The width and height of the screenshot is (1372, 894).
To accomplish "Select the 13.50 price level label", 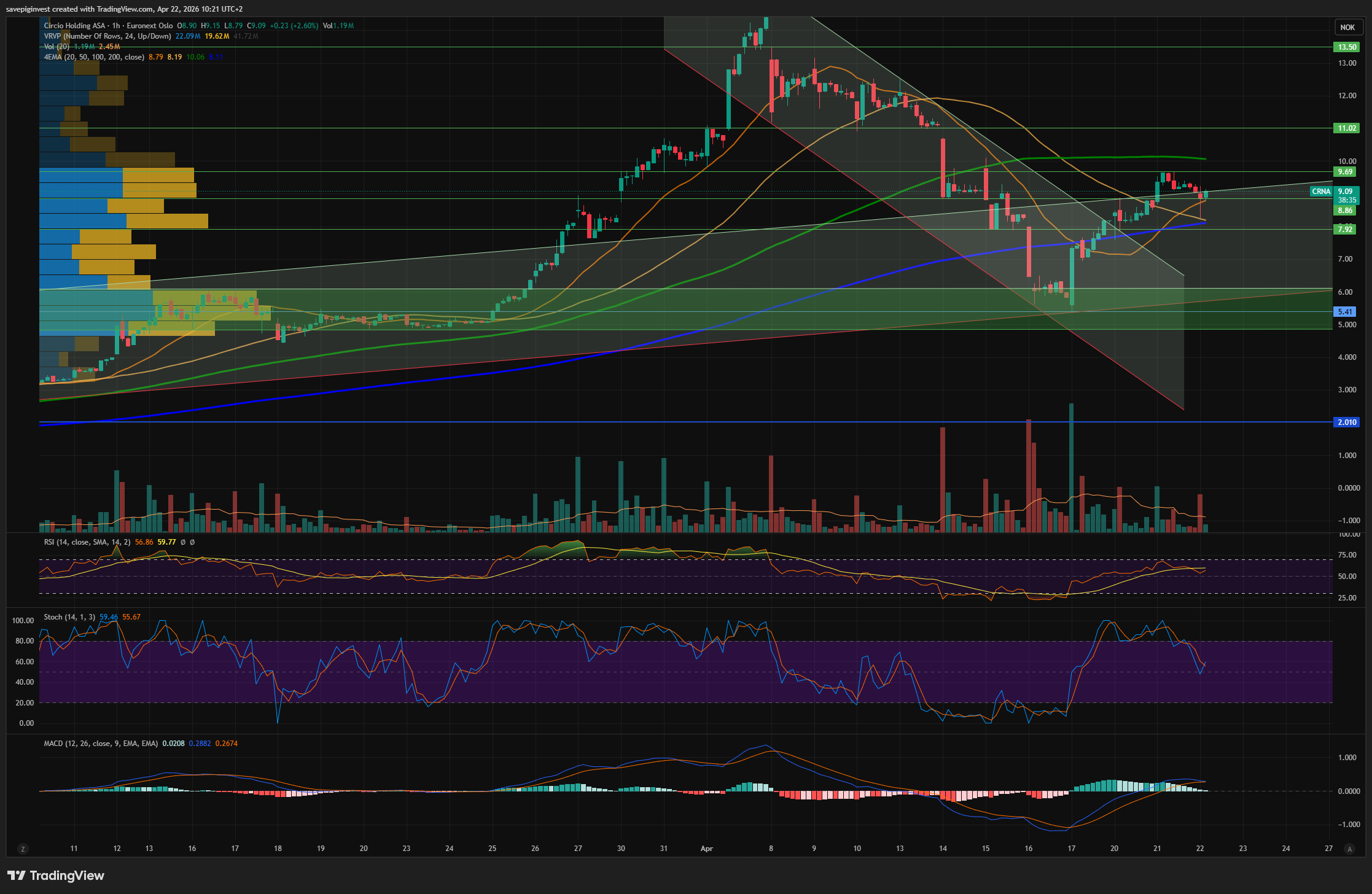I will coord(1347,47).
